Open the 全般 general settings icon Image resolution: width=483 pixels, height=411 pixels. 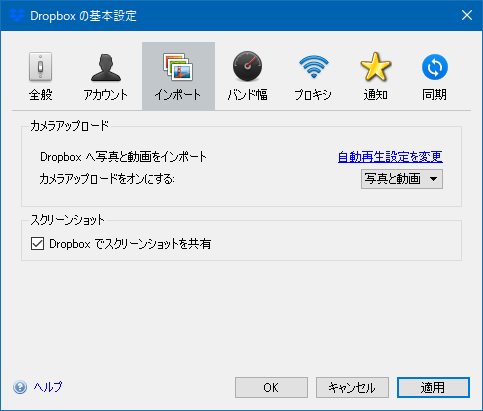(x=40, y=67)
